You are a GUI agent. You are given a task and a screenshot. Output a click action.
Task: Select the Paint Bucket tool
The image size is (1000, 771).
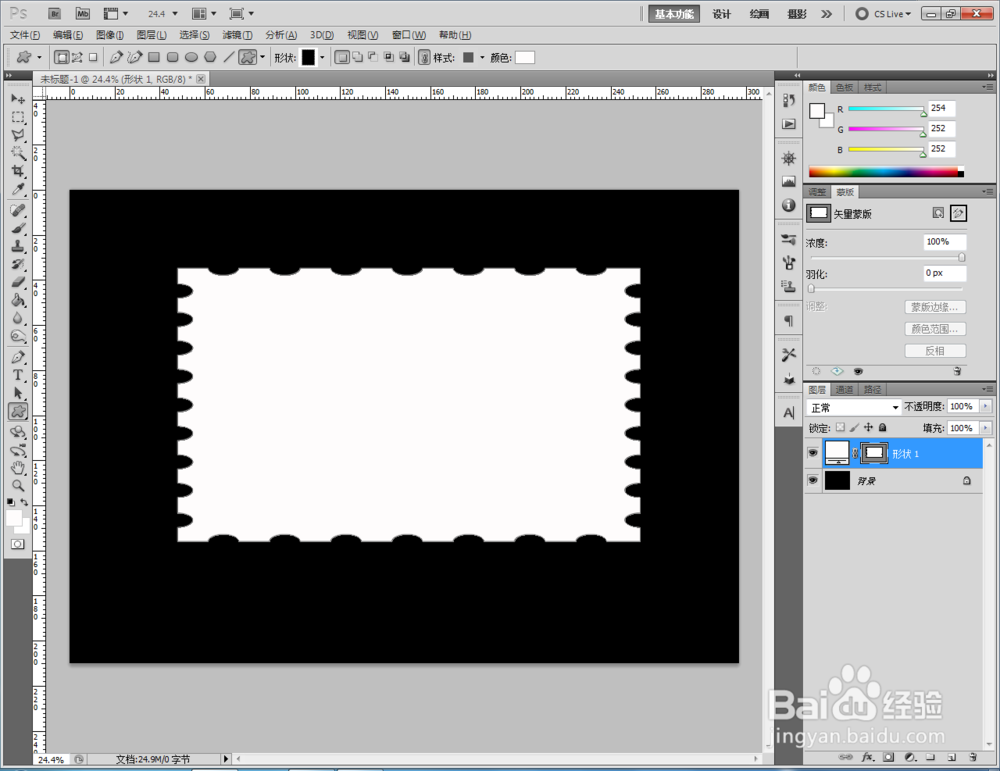[x=18, y=300]
